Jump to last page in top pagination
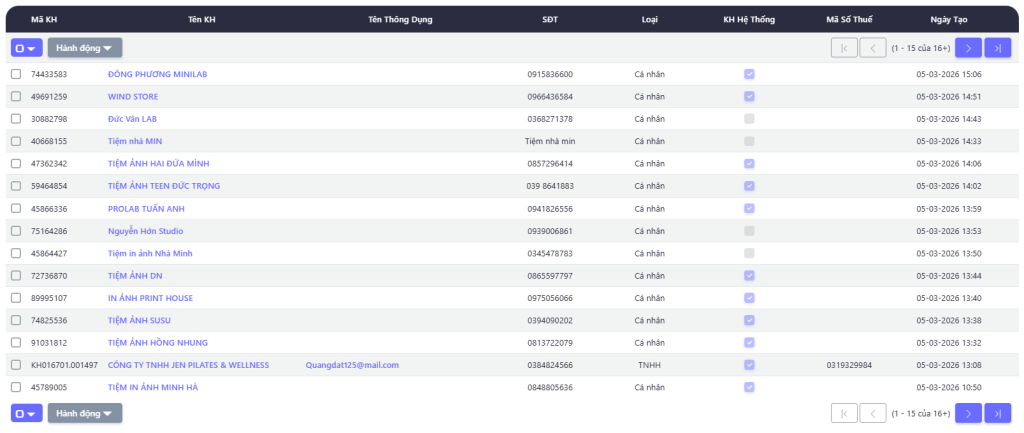 tap(997, 47)
